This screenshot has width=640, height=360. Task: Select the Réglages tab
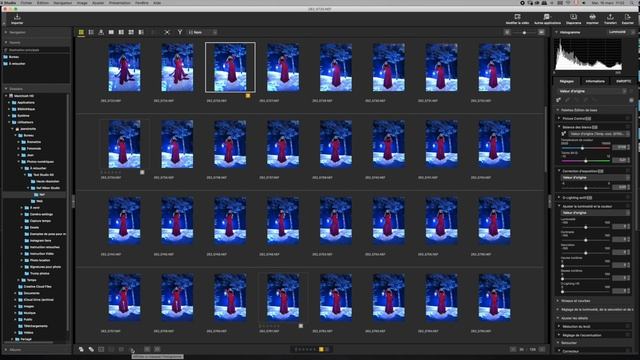(x=567, y=81)
